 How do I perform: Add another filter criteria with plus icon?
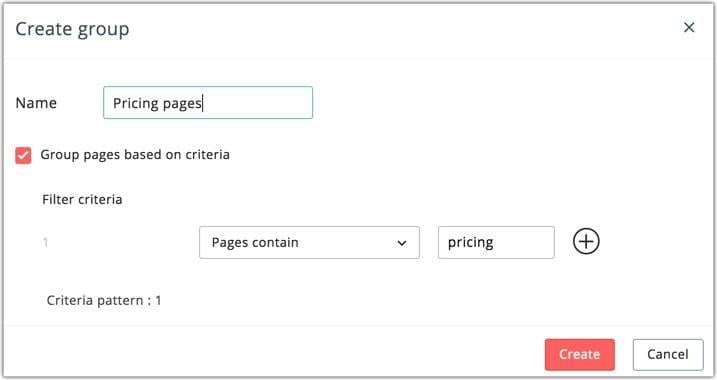pos(586,241)
